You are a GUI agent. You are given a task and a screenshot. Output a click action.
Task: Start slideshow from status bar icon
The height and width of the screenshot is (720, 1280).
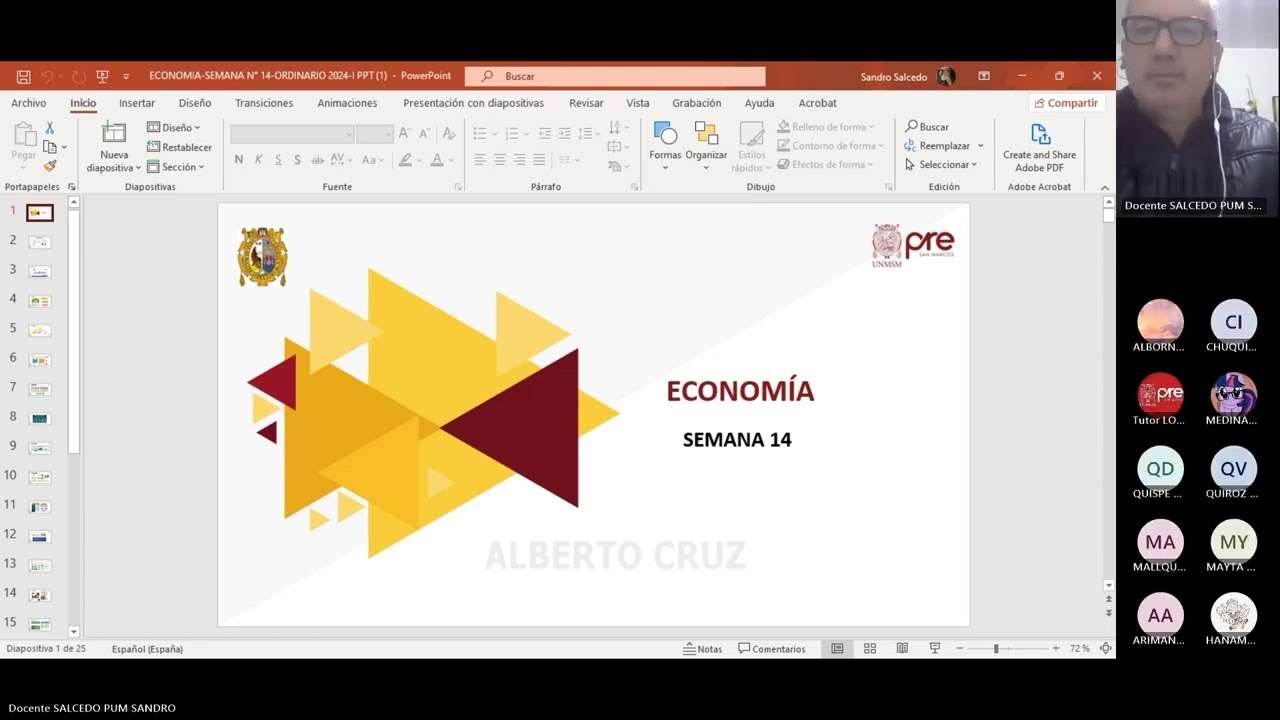tap(934, 649)
